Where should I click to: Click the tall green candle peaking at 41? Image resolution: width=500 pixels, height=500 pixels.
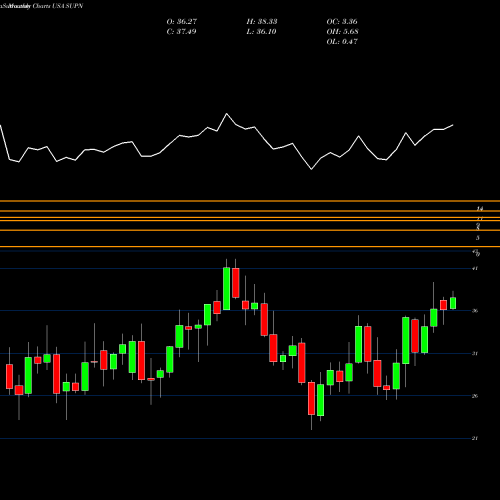(x=226, y=289)
